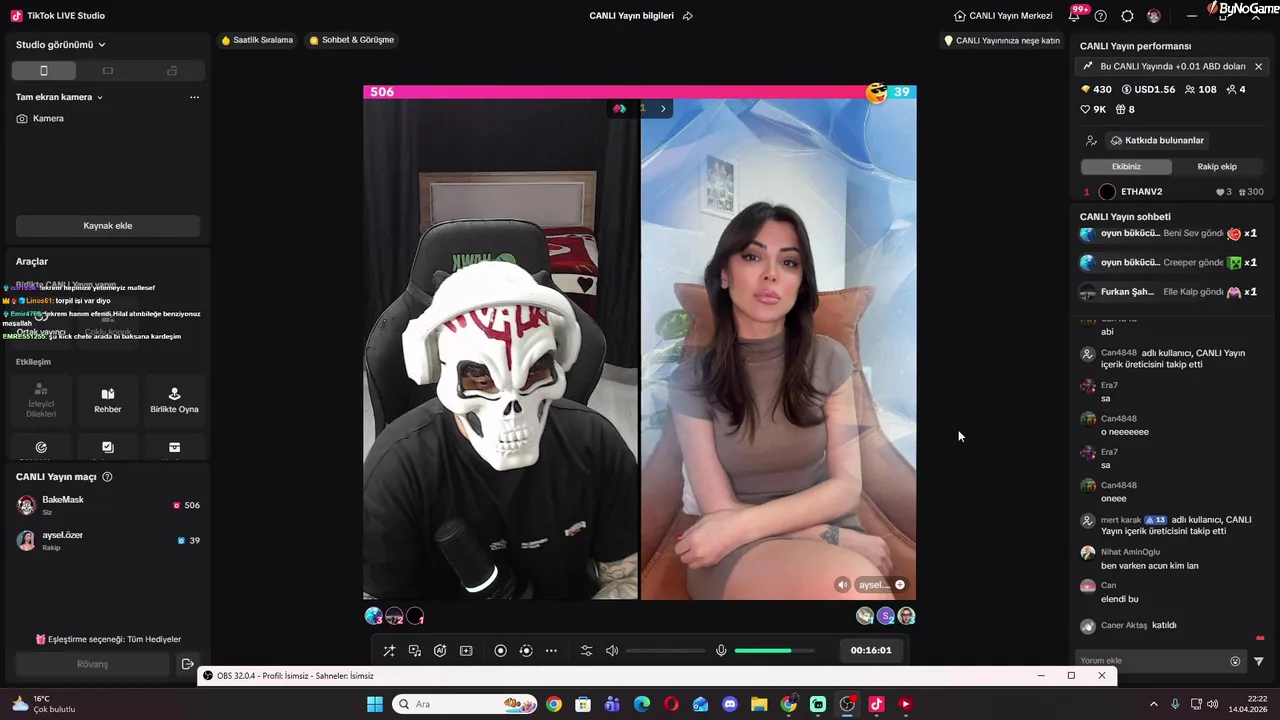Adjust the green microphone level slider
1280x720 pixels.
pos(774,650)
